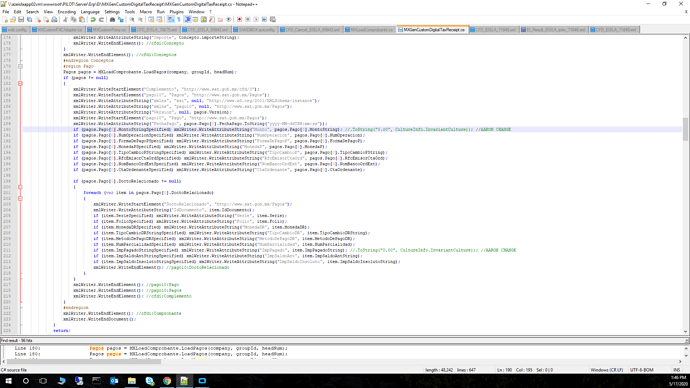This screenshot has width=690, height=388.
Task: Open the Encoding menu
Action: (x=67, y=12)
